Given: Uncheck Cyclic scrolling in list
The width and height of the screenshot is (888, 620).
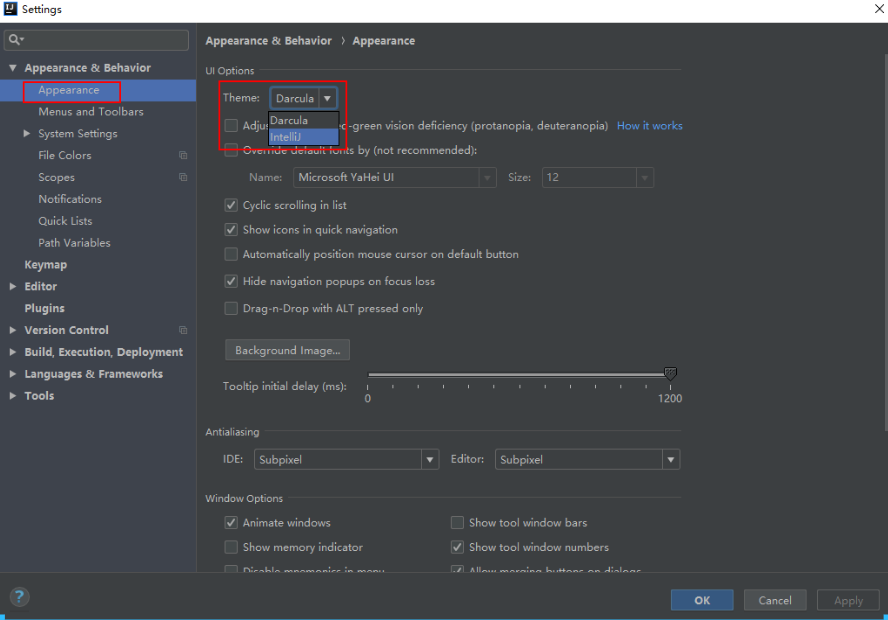Looking at the screenshot, I should tap(231, 205).
